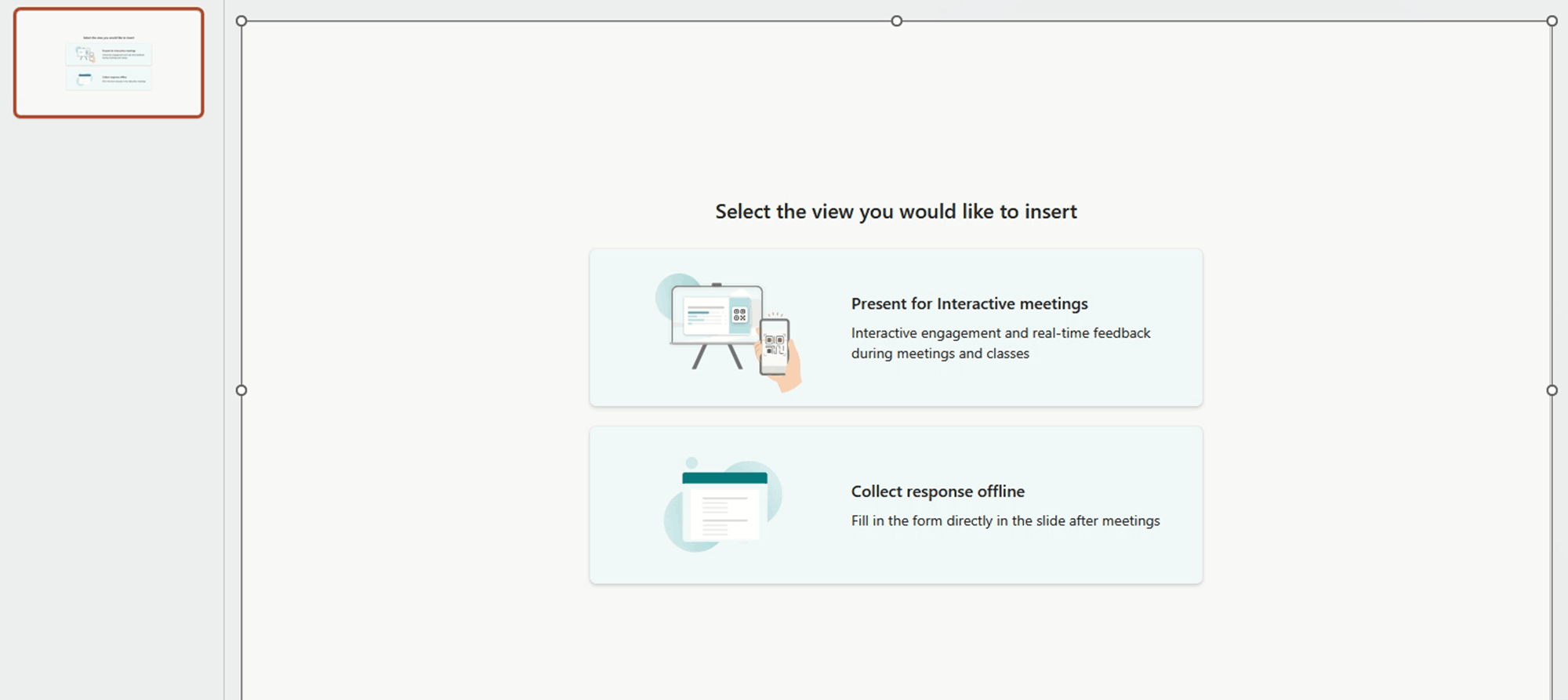Click the heading 'Select the view you would like to insert'
The image size is (1568, 700).
pyautogui.click(x=896, y=212)
